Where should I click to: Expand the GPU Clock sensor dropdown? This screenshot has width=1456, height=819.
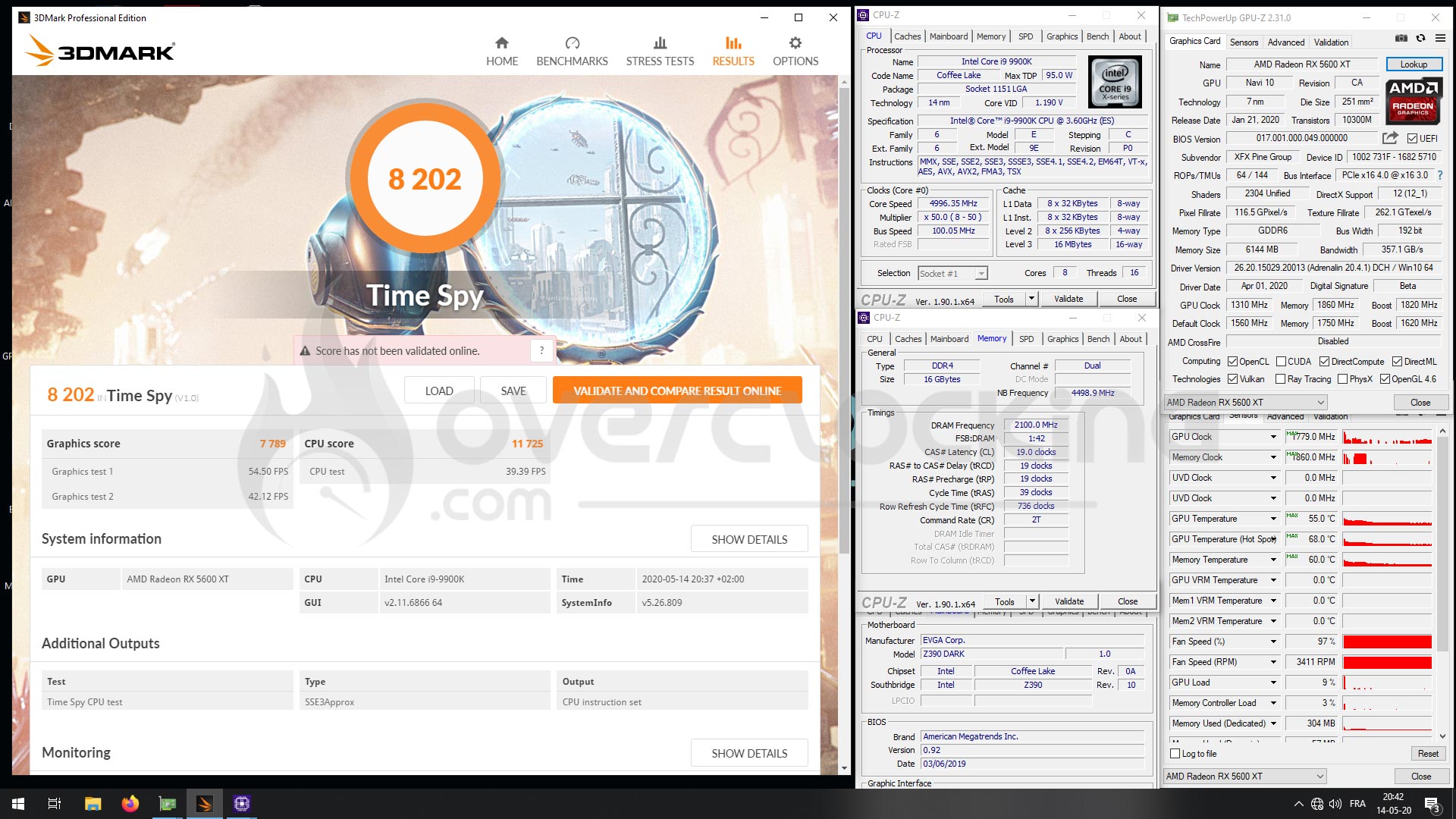[x=1273, y=437]
